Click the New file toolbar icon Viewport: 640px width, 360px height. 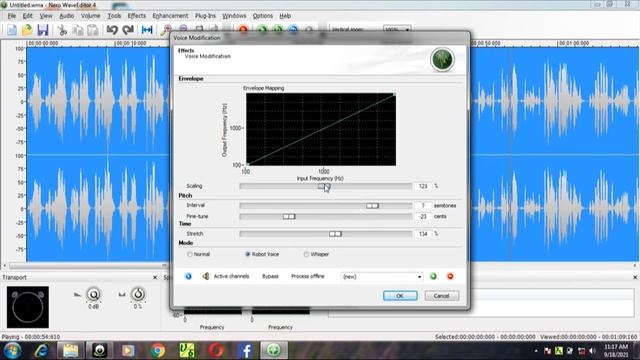pyautogui.click(x=12, y=30)
